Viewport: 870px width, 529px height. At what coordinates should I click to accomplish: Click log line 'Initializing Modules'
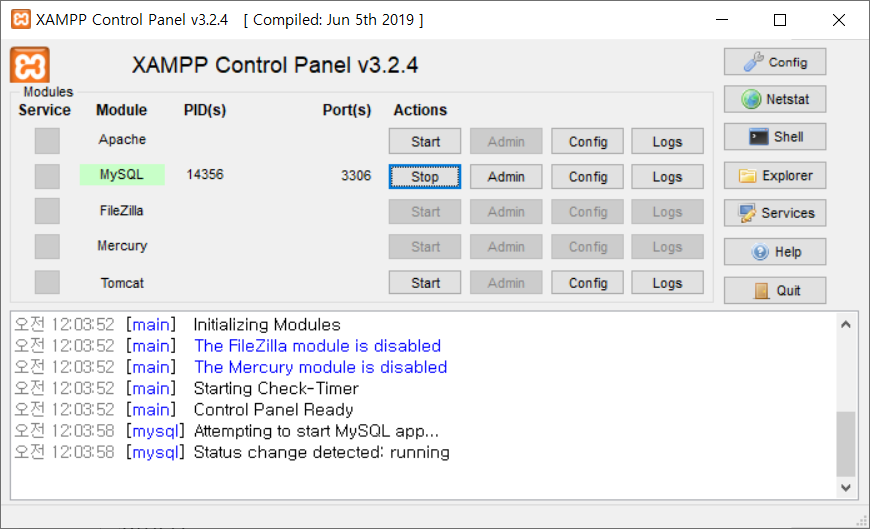pos(267,325)
